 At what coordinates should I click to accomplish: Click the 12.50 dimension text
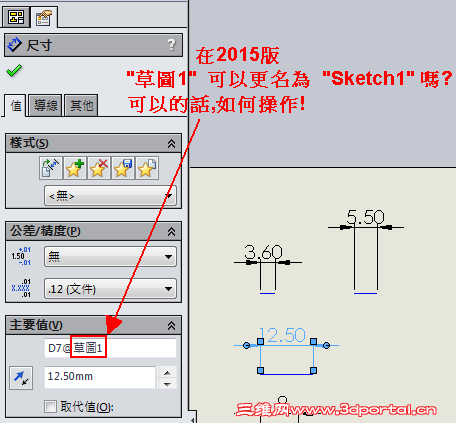click(282, 335)
